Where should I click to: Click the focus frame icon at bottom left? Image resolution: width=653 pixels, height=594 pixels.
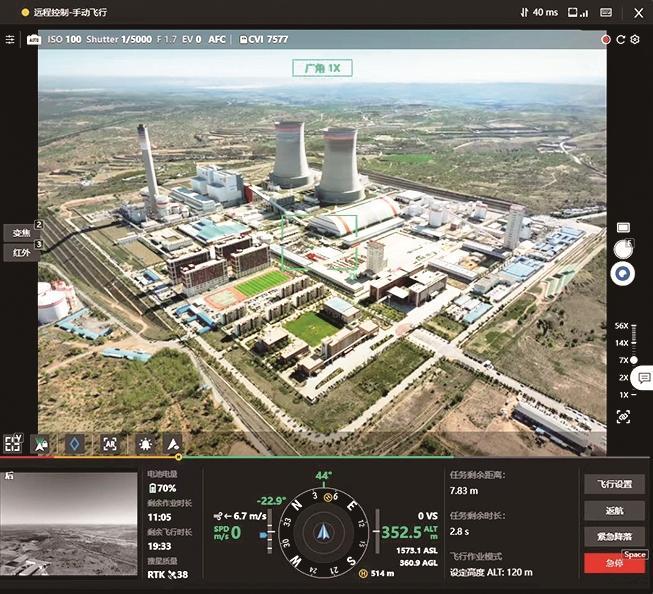tap(13, 443)
